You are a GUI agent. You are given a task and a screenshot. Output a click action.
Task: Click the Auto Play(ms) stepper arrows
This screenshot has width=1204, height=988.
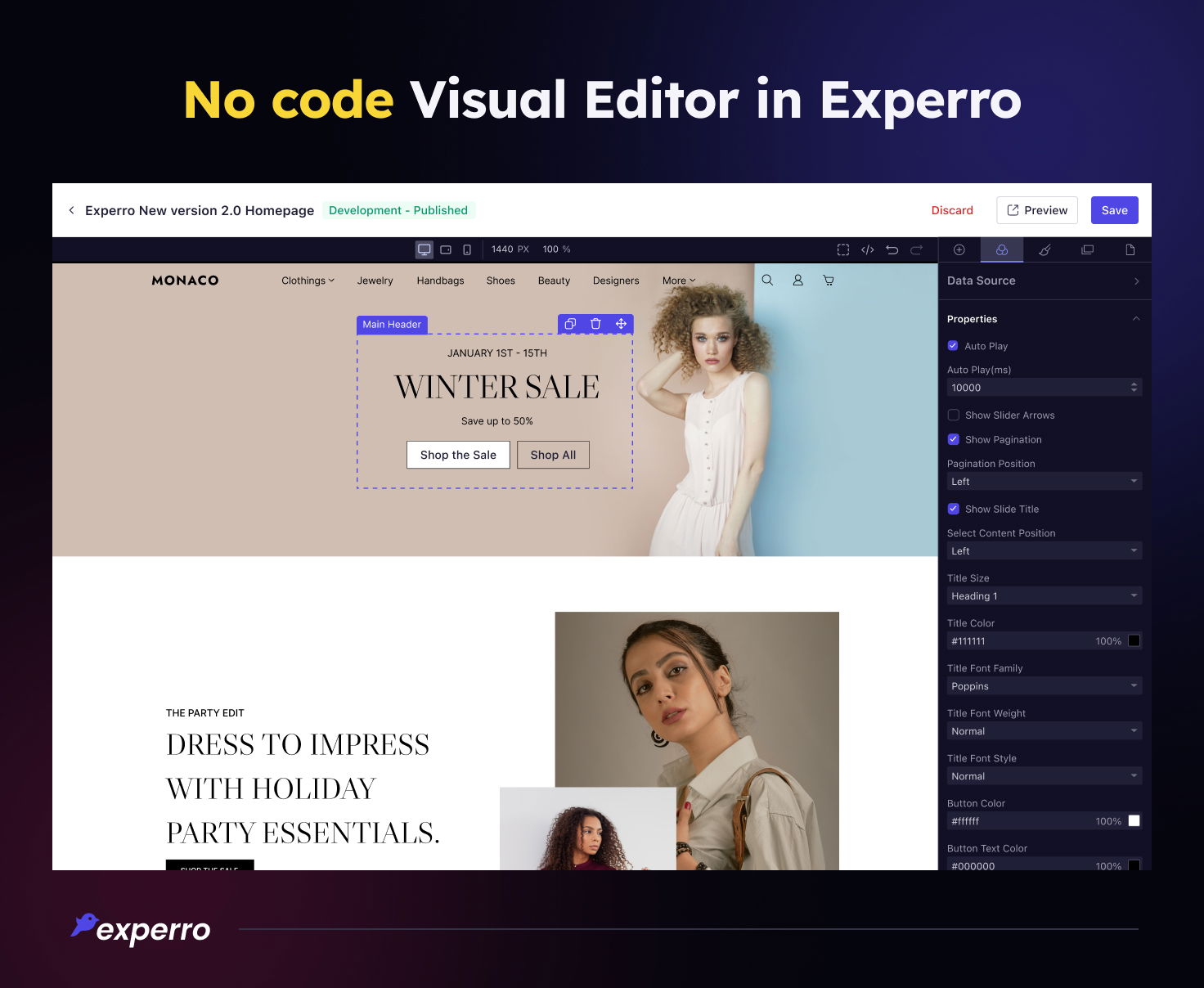(1134, 388)
